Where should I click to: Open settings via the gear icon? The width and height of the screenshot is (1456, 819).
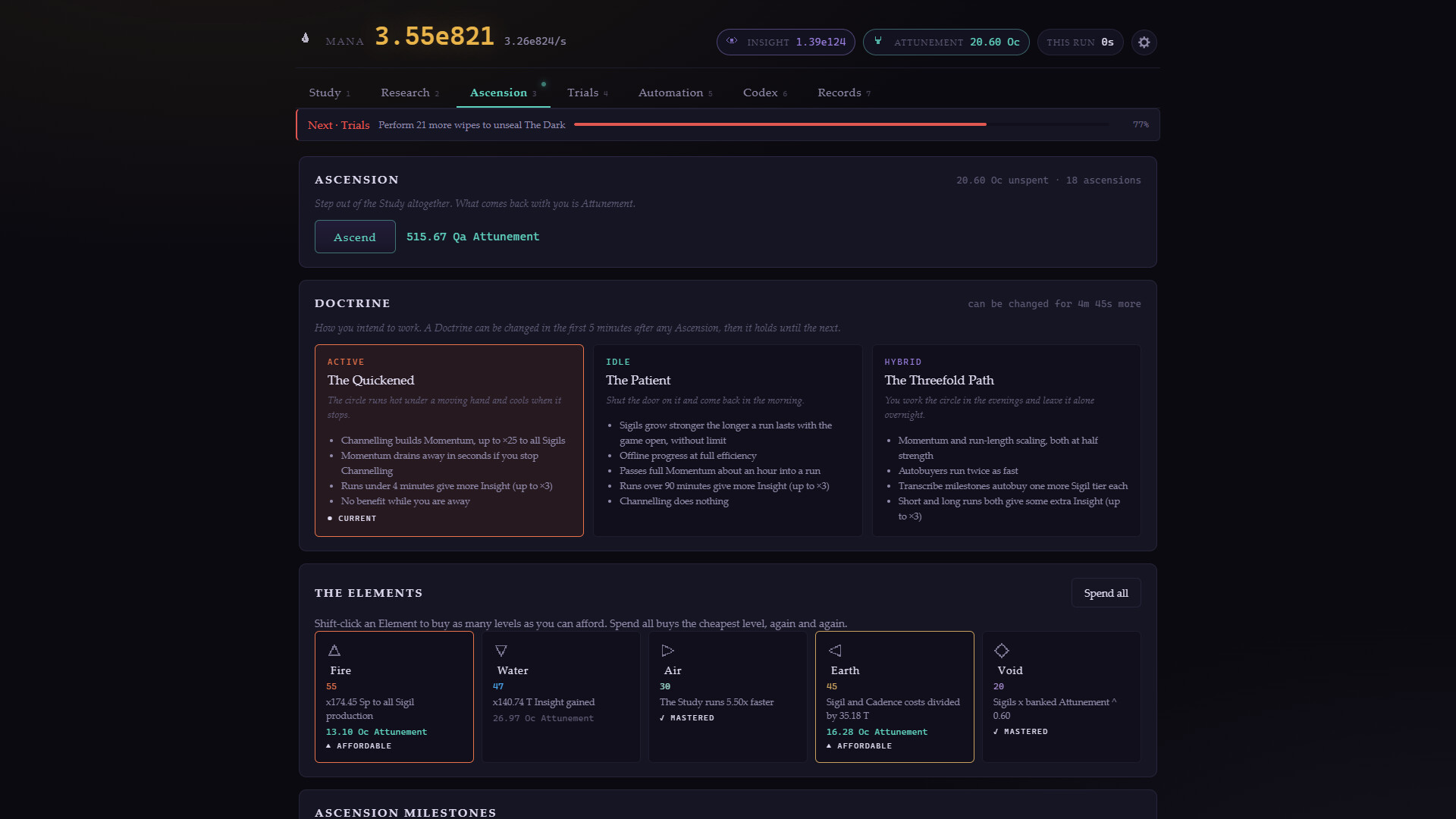point(1144,42)
